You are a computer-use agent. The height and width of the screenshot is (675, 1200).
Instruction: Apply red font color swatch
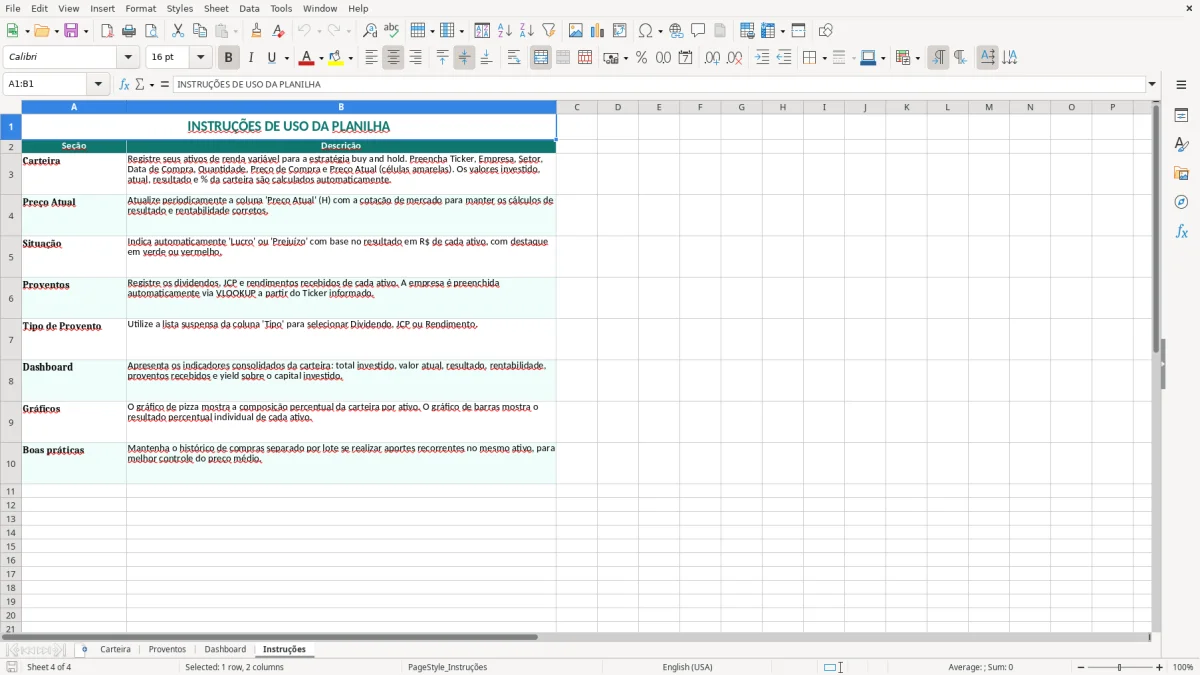pos(307,58)
